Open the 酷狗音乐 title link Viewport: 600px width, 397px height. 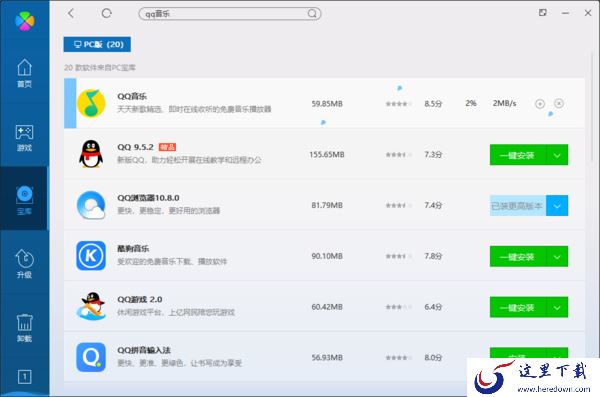[x=133, y=249]
